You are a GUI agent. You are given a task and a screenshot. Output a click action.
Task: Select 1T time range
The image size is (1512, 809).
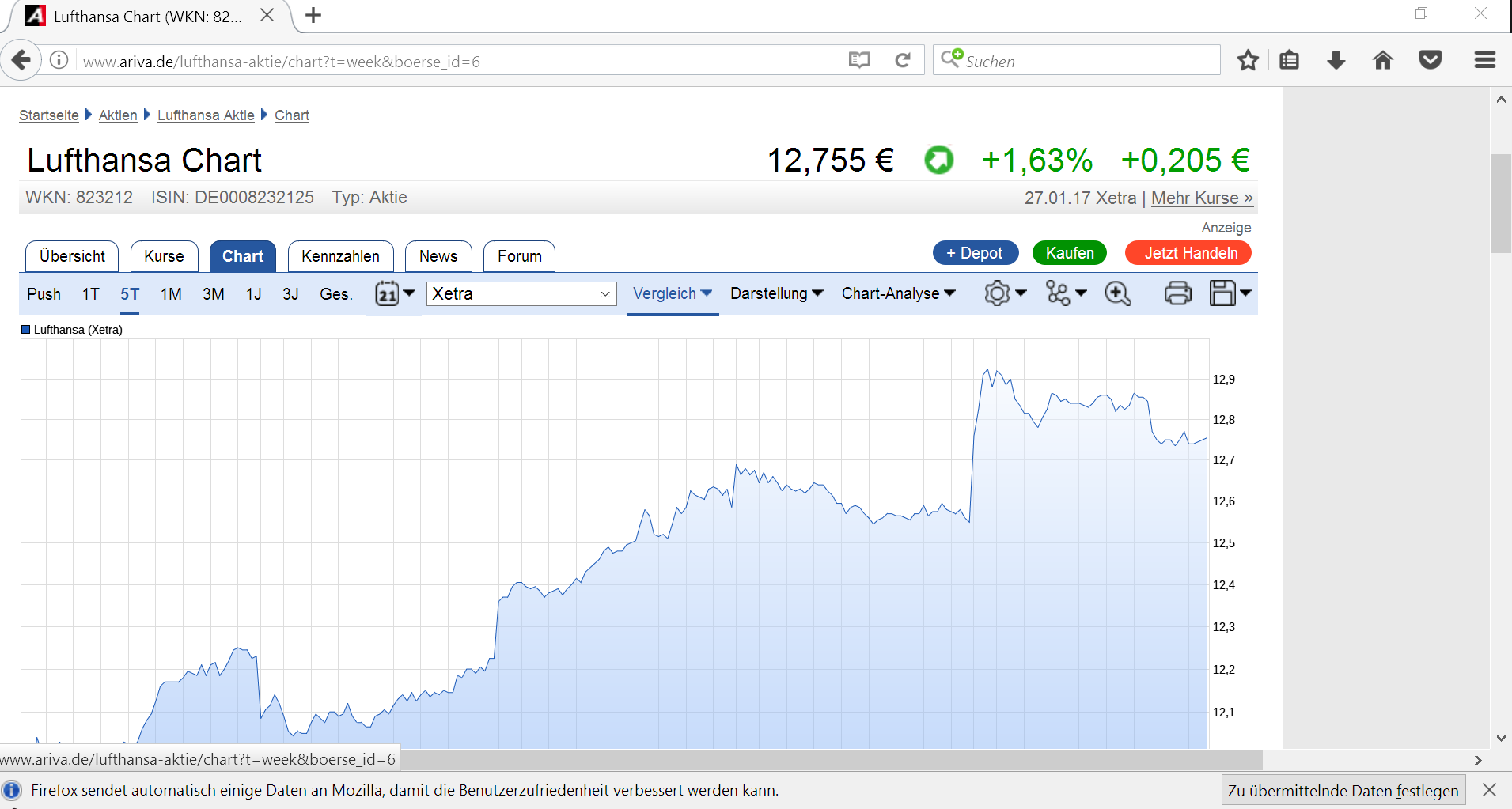[91, 294]
